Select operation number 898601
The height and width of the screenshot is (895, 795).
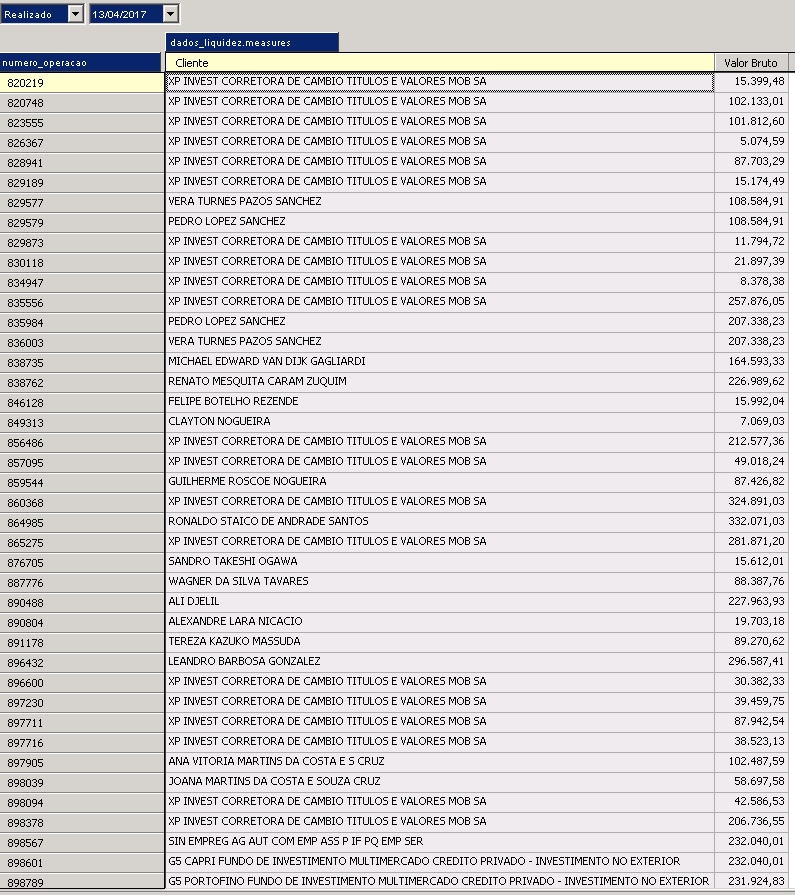[x=82, y=862]
